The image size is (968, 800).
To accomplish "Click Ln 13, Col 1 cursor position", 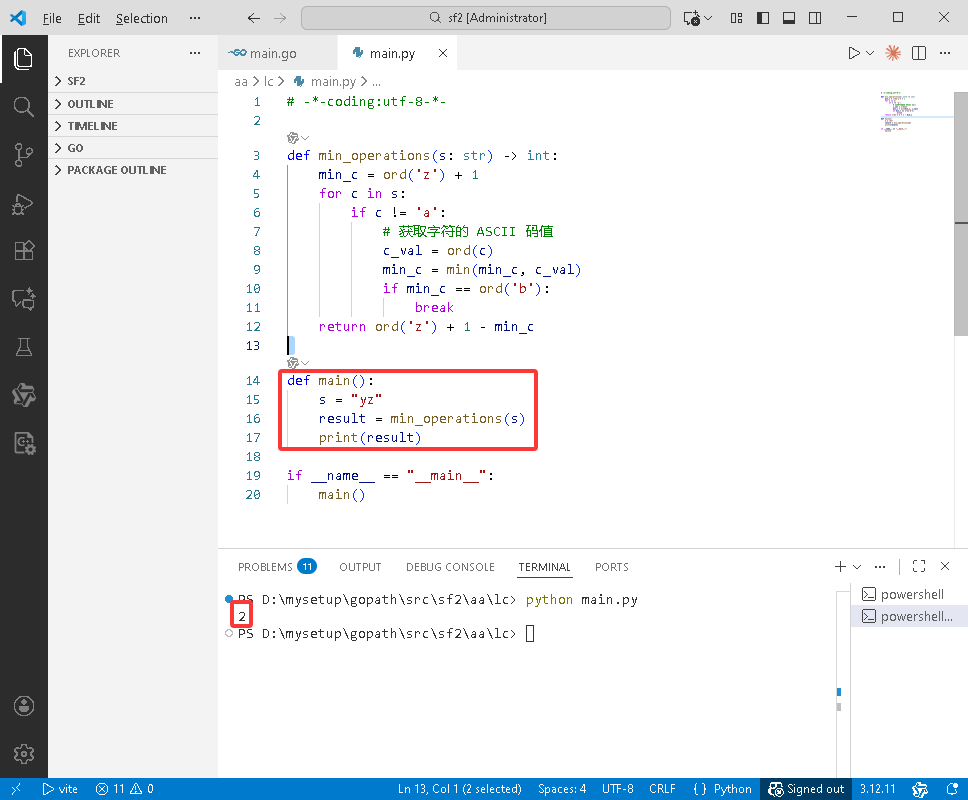I will click(x=459, y=789).
